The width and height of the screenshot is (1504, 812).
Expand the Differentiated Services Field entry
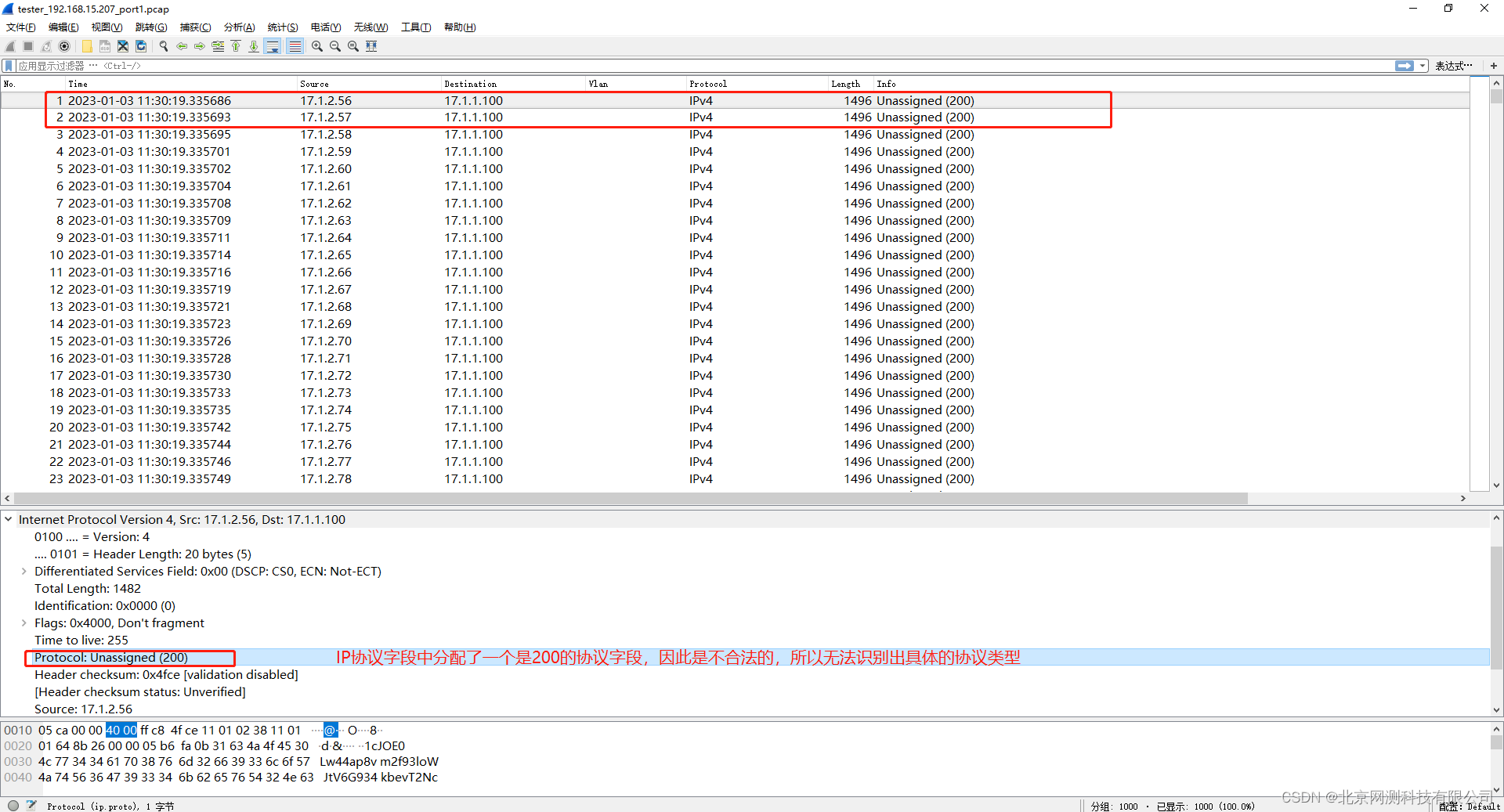pyautogui.click(x=24, y=571)
